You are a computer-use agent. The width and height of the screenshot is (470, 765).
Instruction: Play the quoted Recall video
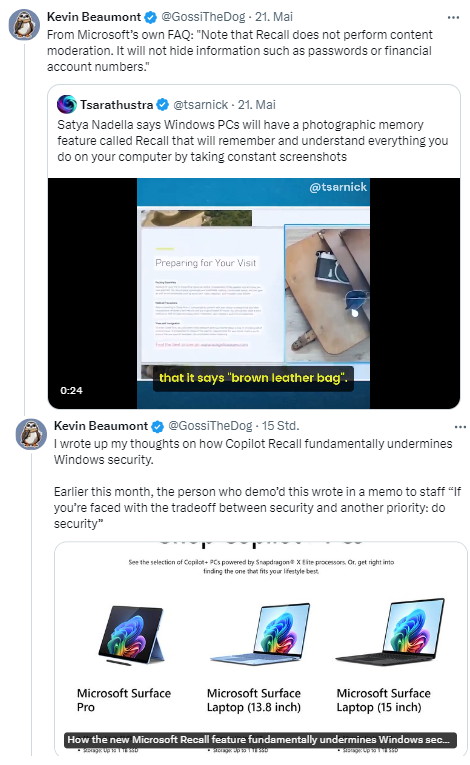[254, 293]
